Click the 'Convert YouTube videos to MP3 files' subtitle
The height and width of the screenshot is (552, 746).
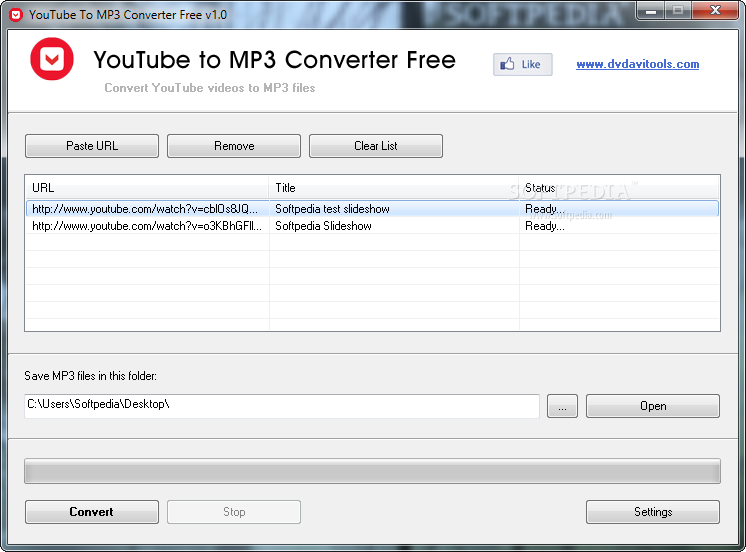click(x=210, y=88)
